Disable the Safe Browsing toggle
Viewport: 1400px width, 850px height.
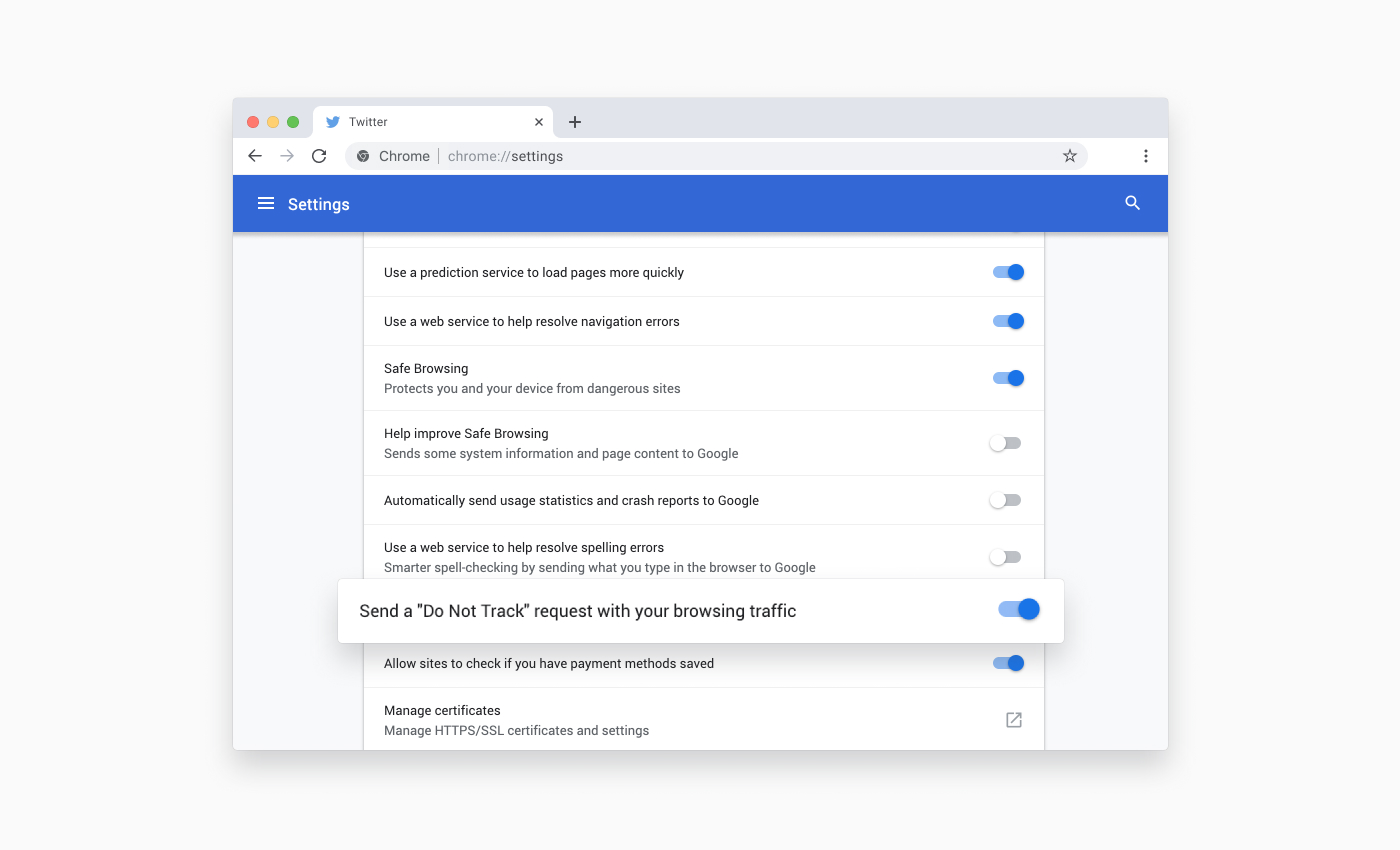pos(1007,378)
